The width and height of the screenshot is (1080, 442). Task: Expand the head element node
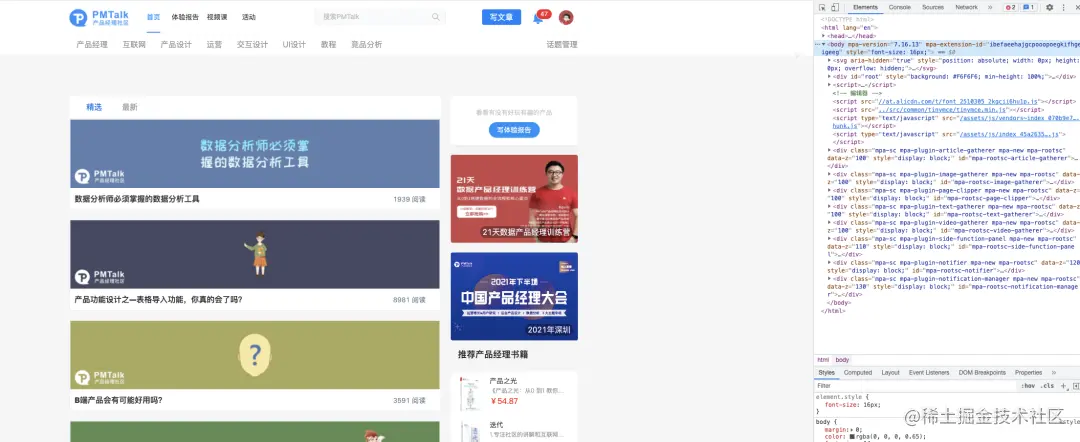click(x=824, y=36)
